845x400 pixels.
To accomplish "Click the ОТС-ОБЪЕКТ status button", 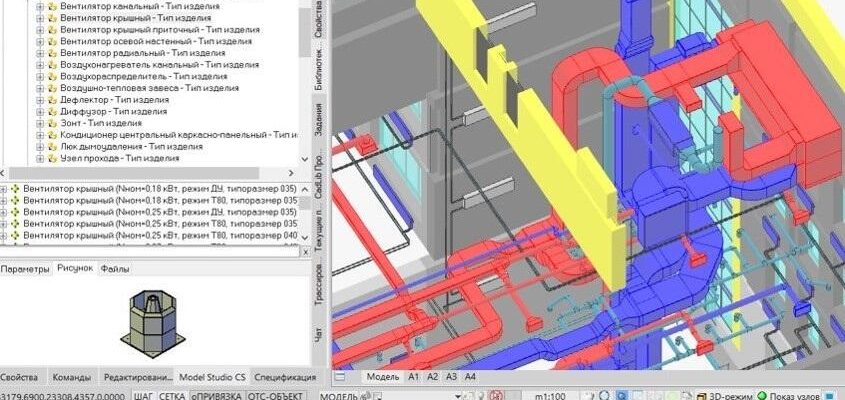I will point(278,394).
